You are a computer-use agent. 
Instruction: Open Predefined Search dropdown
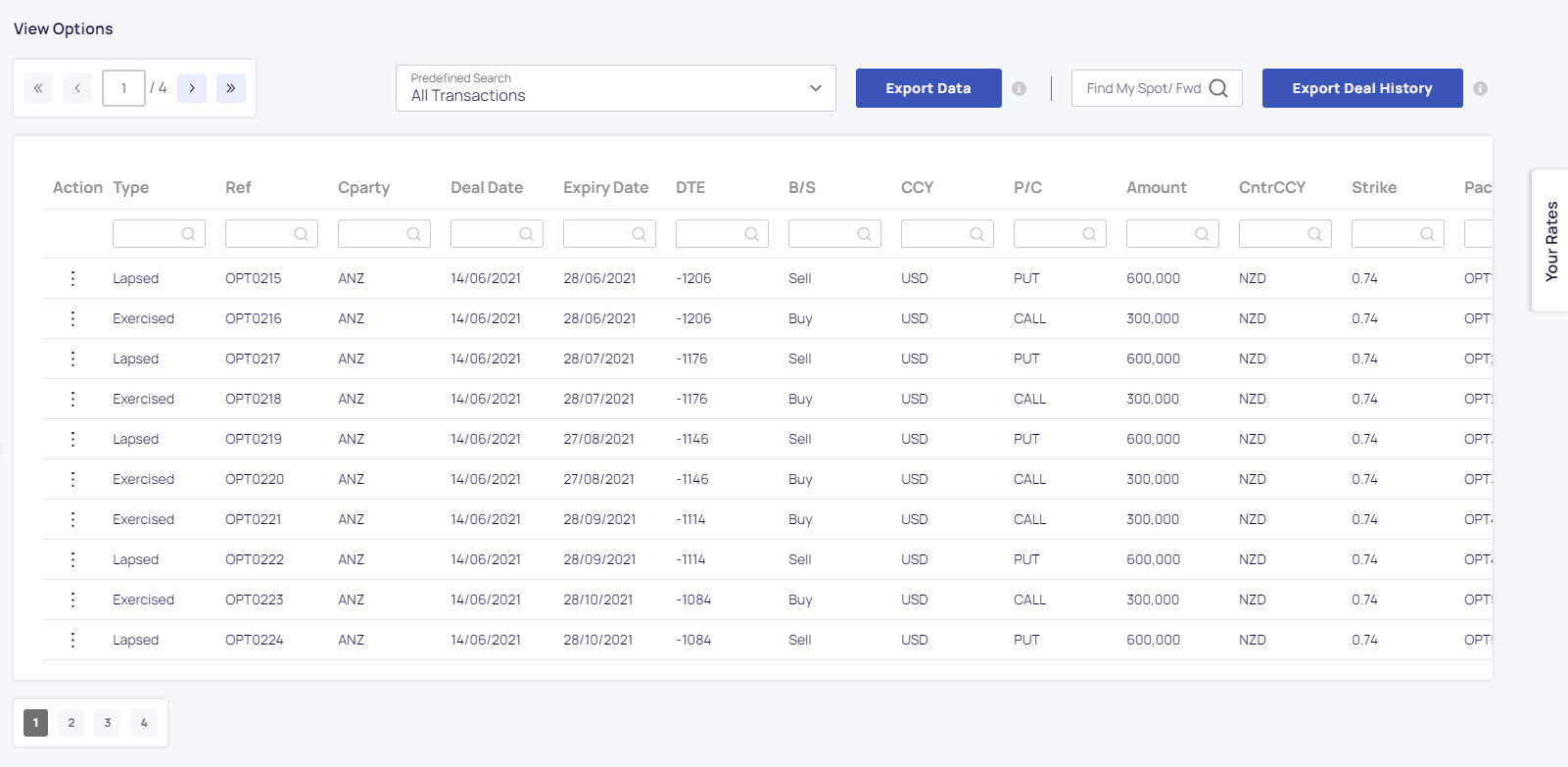616,88
